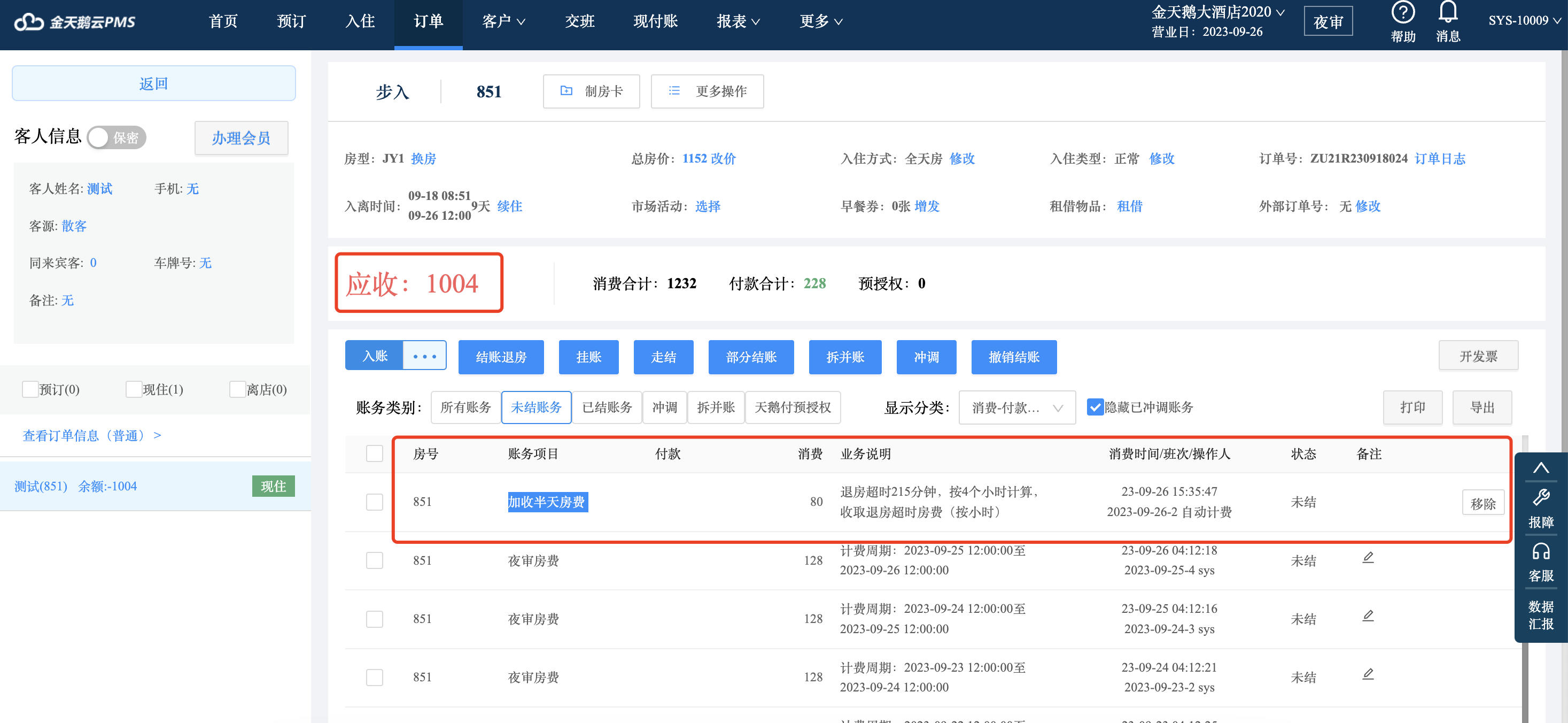
Task: Click the 制房卡 card icon button
Action: [591, 91]
